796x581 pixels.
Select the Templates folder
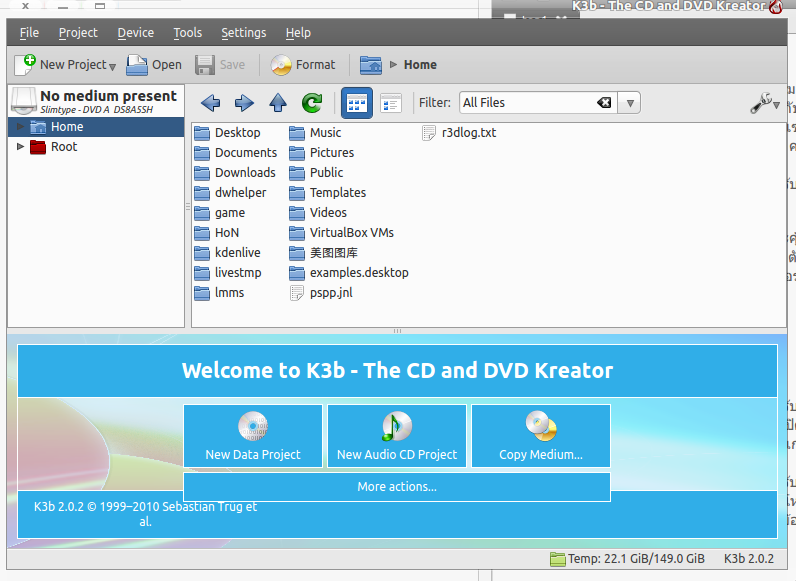pyautogui.click(x=327, y=193)
